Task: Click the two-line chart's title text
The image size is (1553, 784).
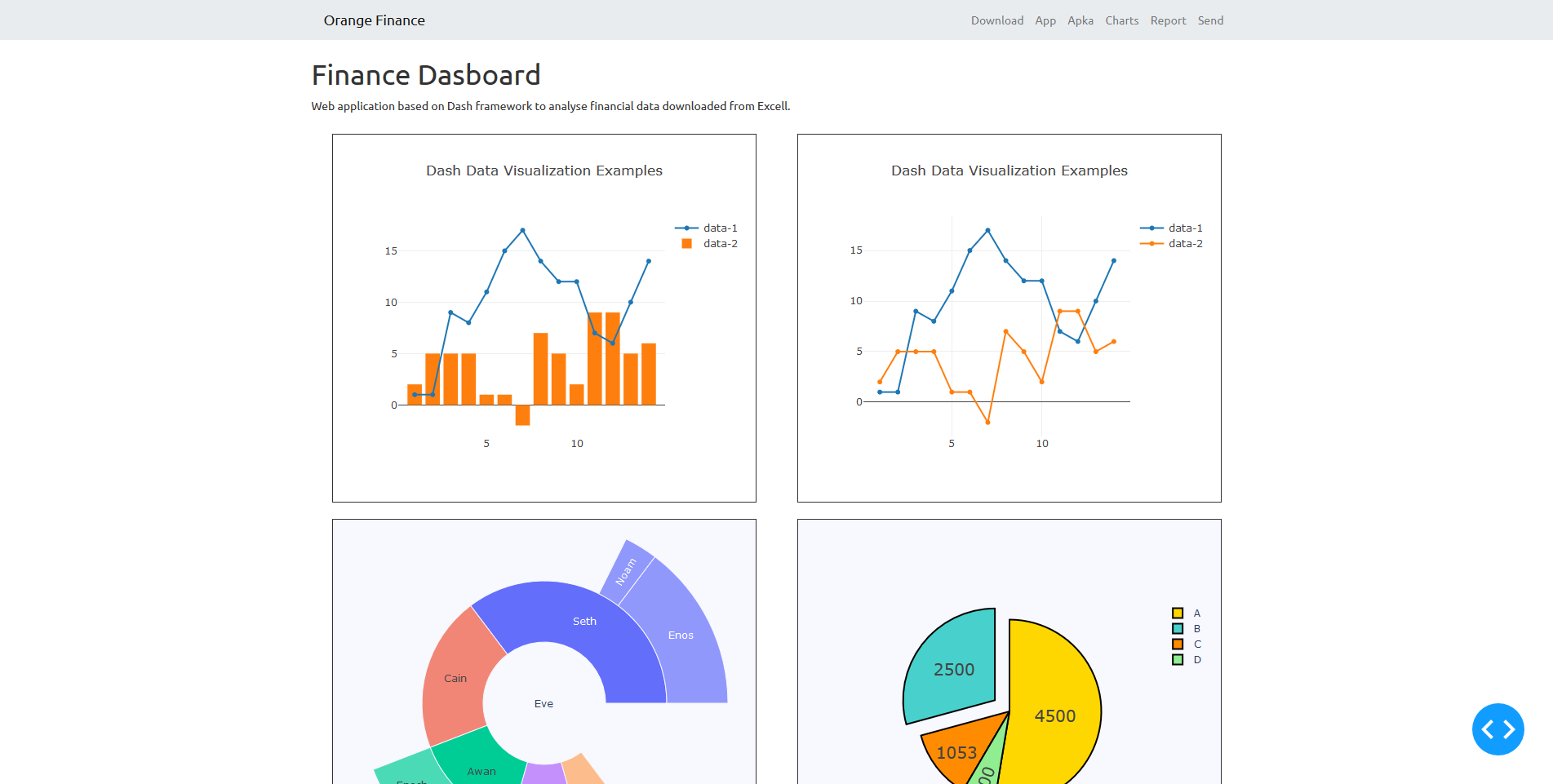Action: click(x=1009, y=171)
